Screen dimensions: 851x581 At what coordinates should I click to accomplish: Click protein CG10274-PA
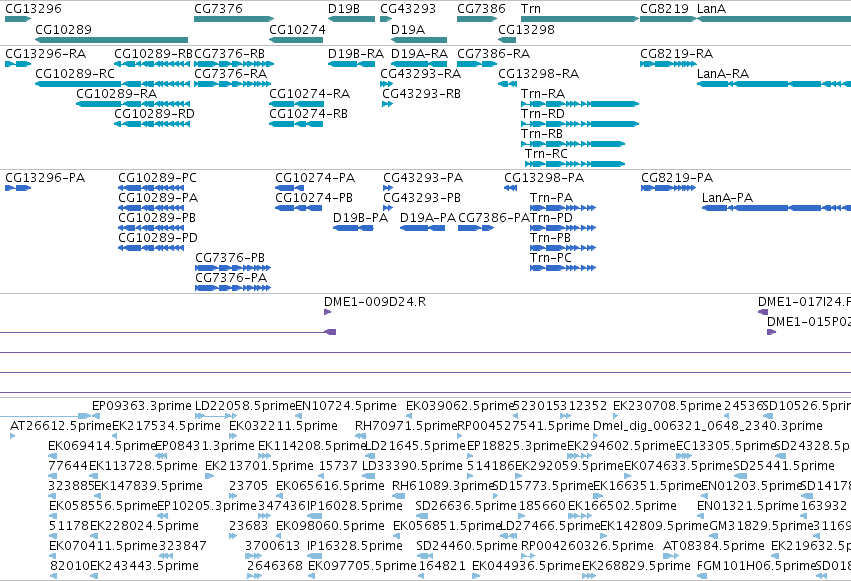pyautogui.click(x=290, y=188)
